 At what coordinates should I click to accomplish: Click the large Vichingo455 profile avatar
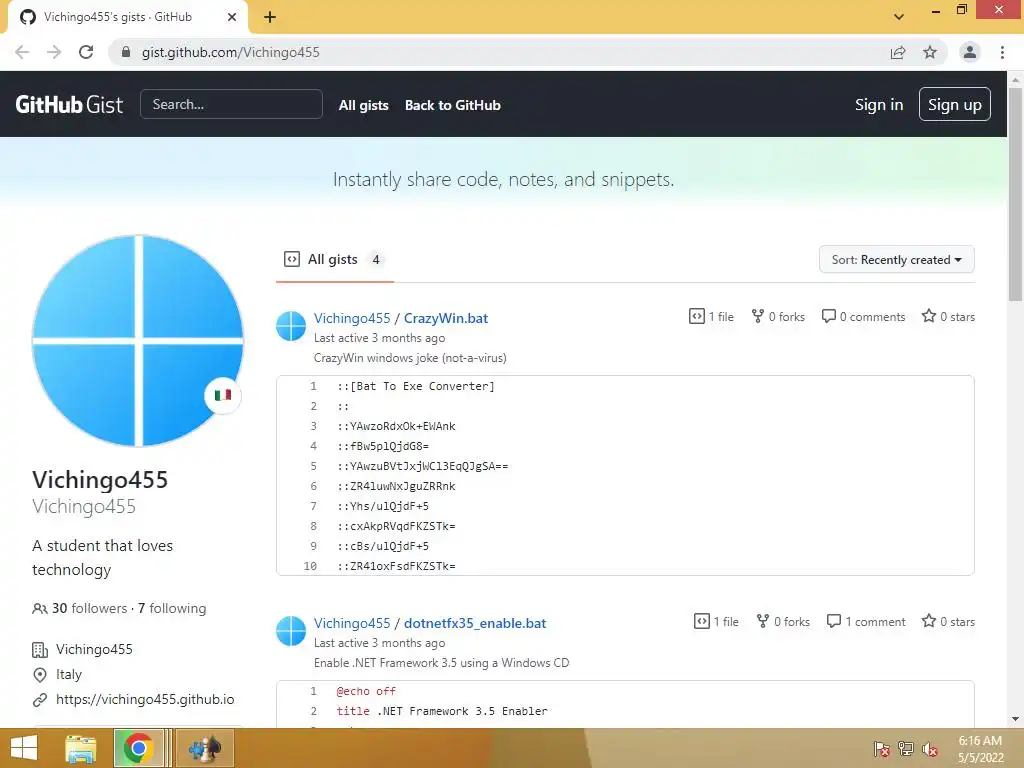[x=138, y=341]
